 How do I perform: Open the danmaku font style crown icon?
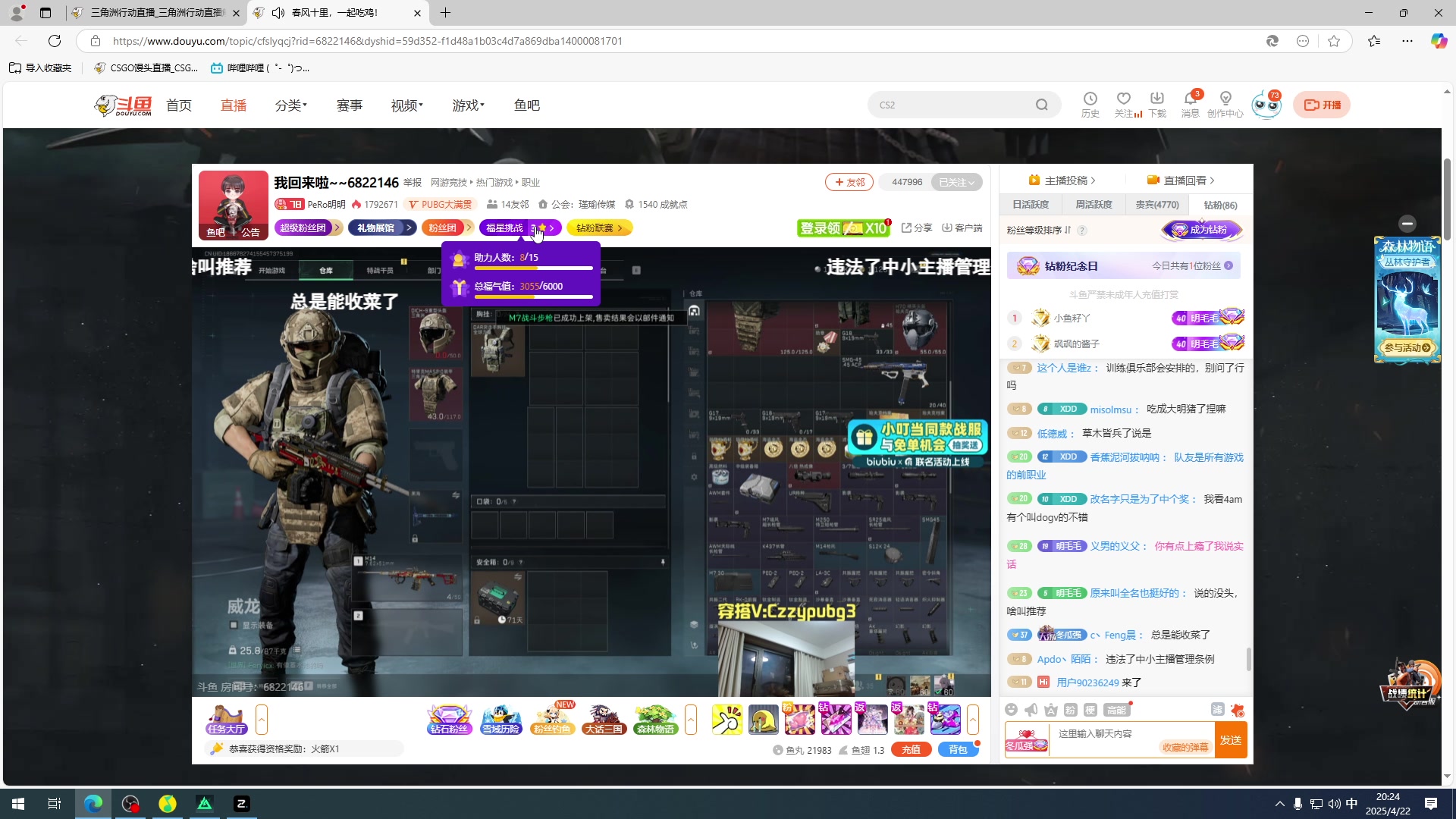pyautogui.click(x=1050, y=710)
